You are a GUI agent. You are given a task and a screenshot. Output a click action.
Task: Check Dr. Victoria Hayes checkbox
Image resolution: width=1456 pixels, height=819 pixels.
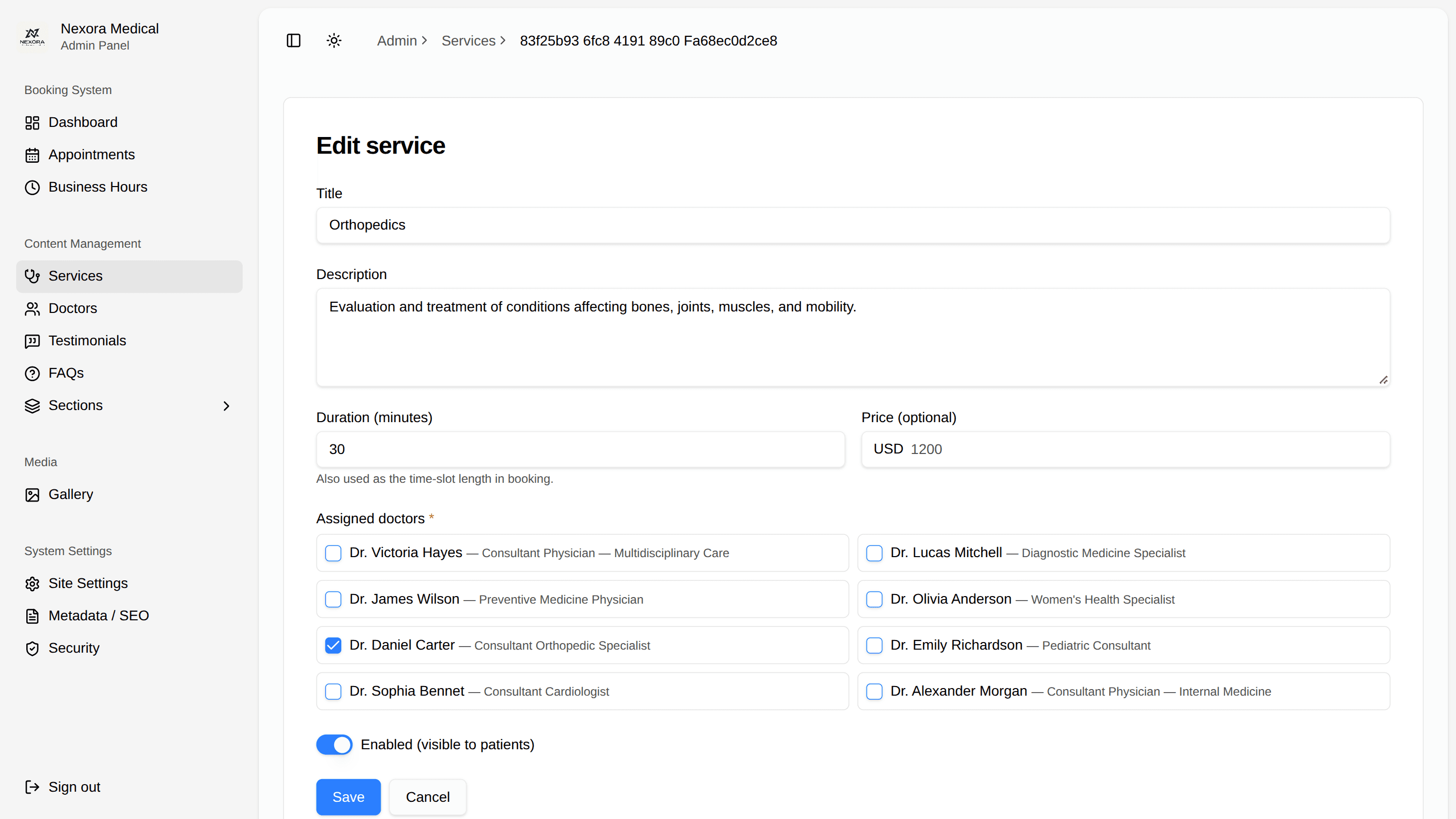coord(334,553)
